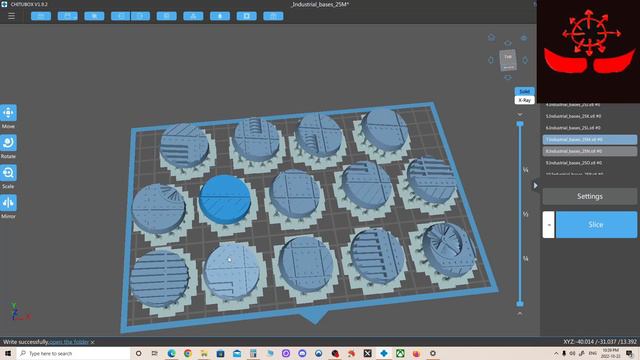This screenshot has height=360, width=640.
Task: Click the taskbar clock and date
Action: (611, 353)
